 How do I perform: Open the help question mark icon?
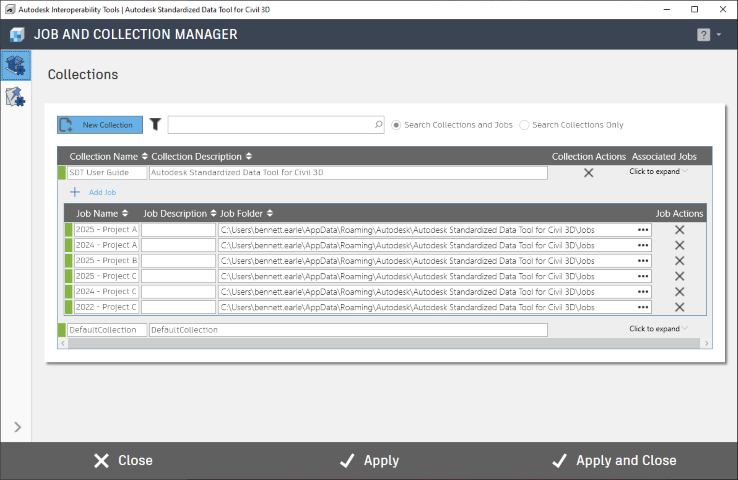(703, 34)
